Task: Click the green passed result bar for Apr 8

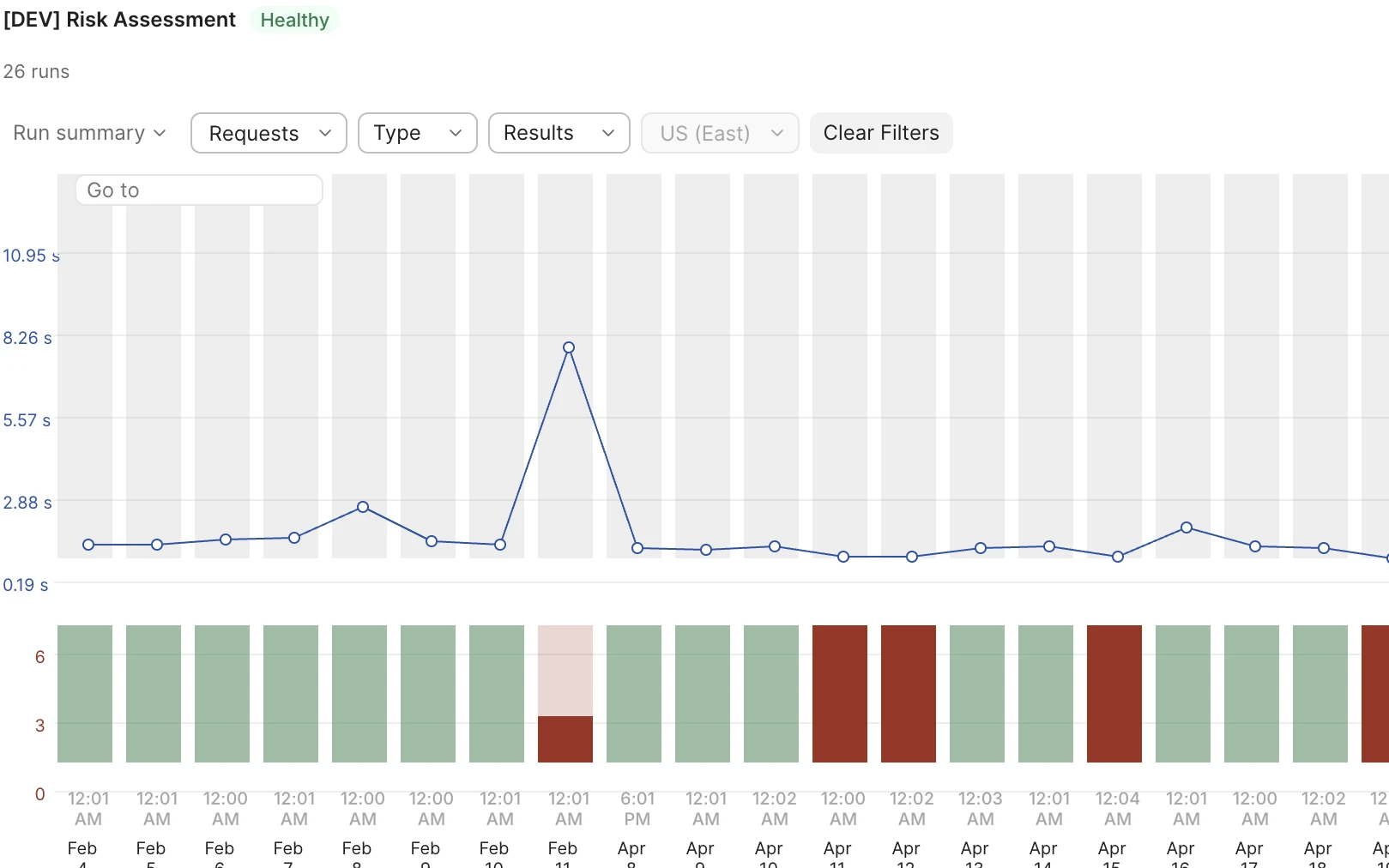Action: coord(634,694)
